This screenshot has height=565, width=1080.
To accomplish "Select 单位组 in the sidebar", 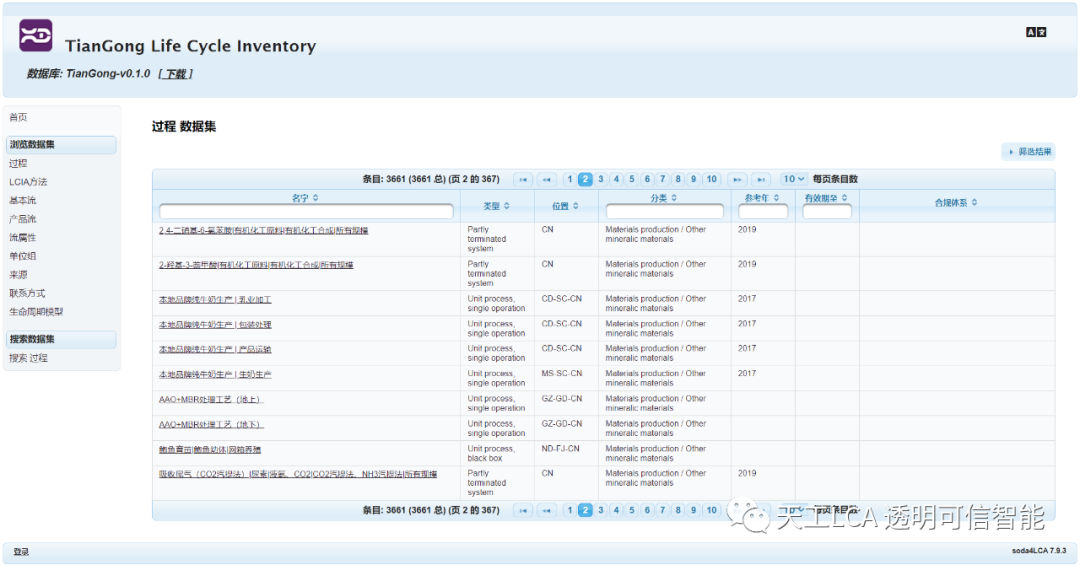I will (x=23, y=256).
